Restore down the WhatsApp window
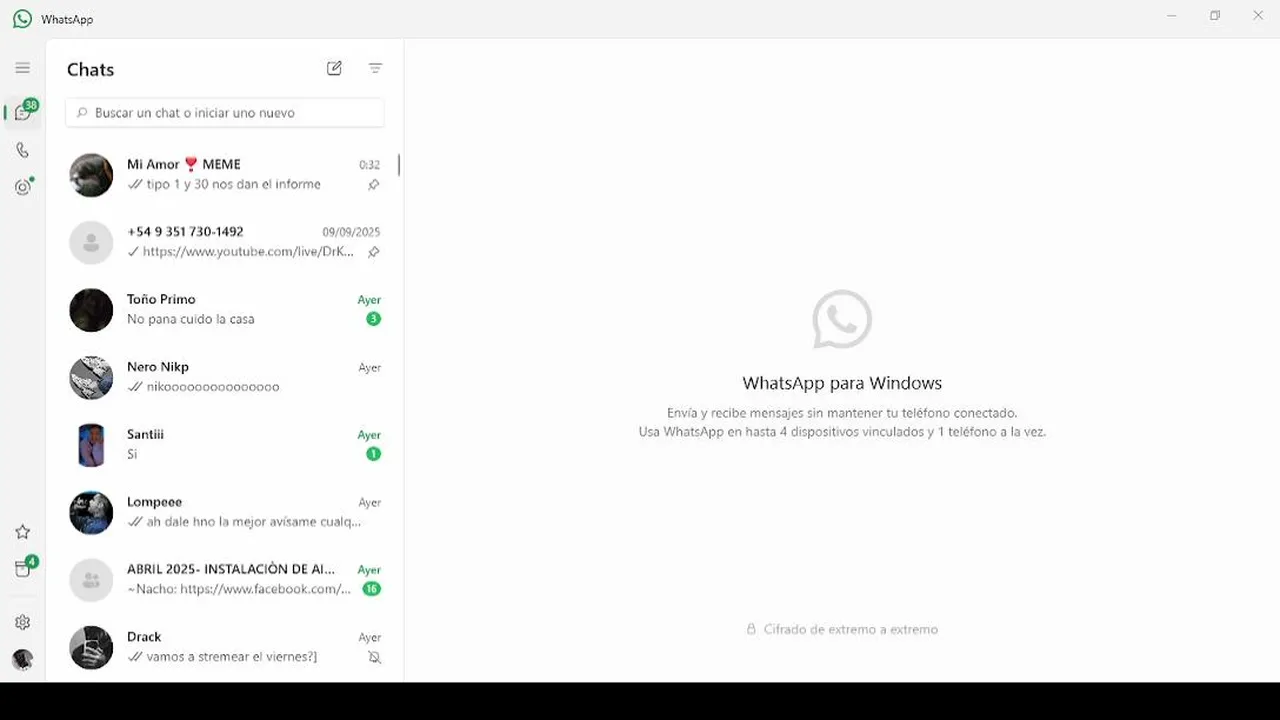The width and height of the screenshot is (1280, 720). click(x=1215, y=16)
